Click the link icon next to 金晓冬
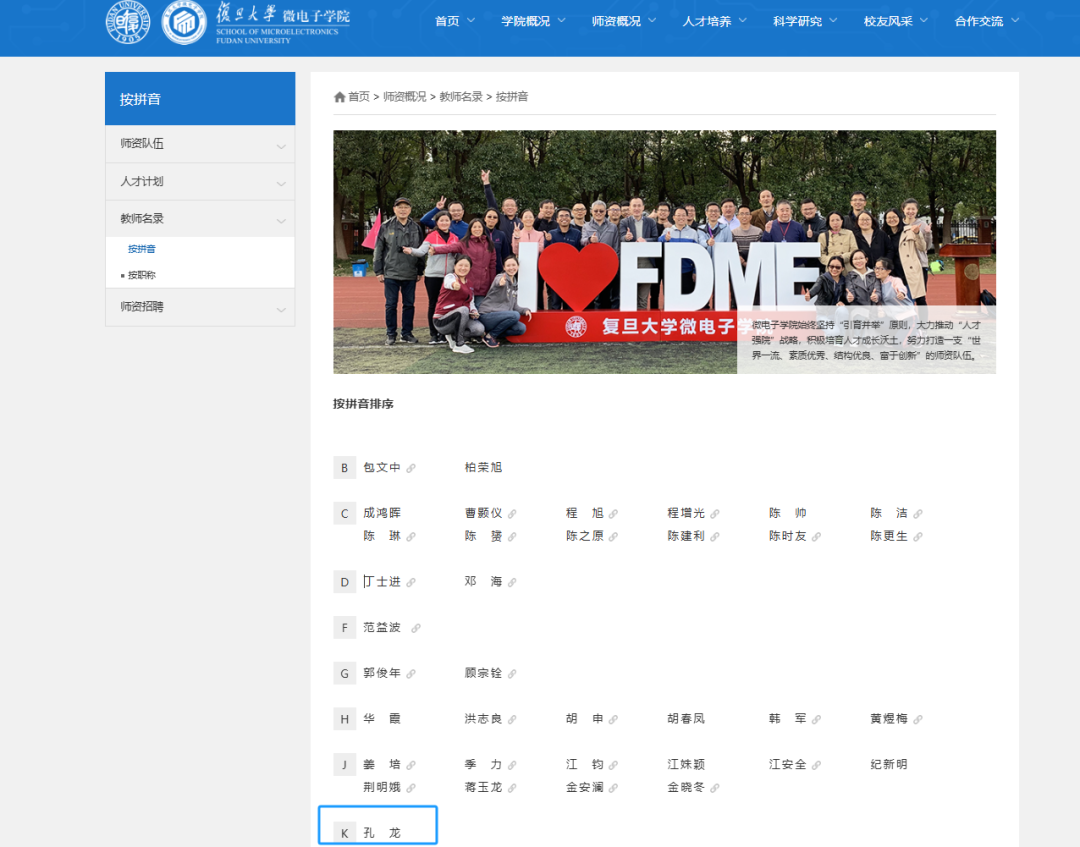Image resolution: width=1080 pixels, height=847 pixels. (715, 788)
